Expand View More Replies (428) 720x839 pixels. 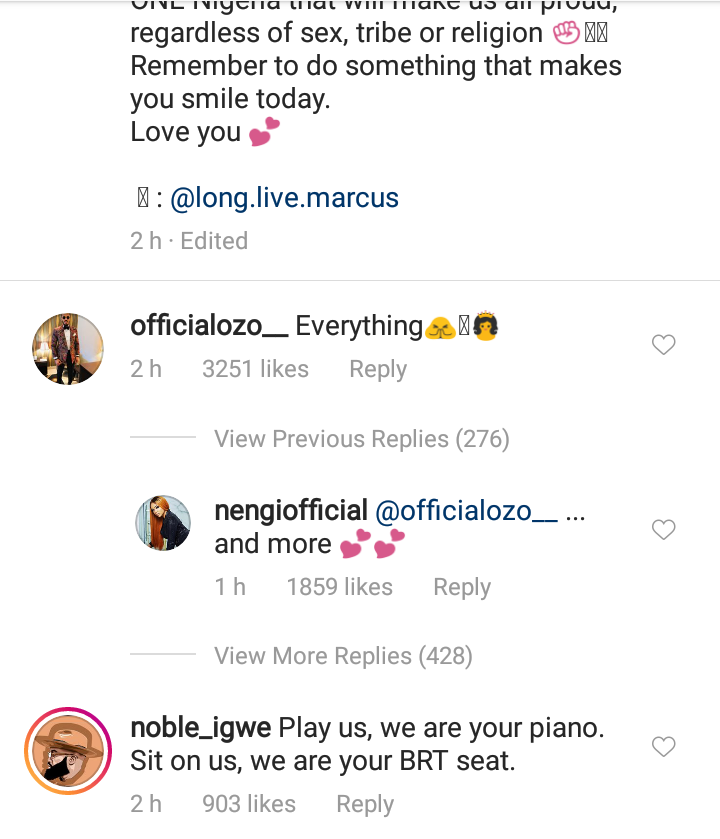343,656
